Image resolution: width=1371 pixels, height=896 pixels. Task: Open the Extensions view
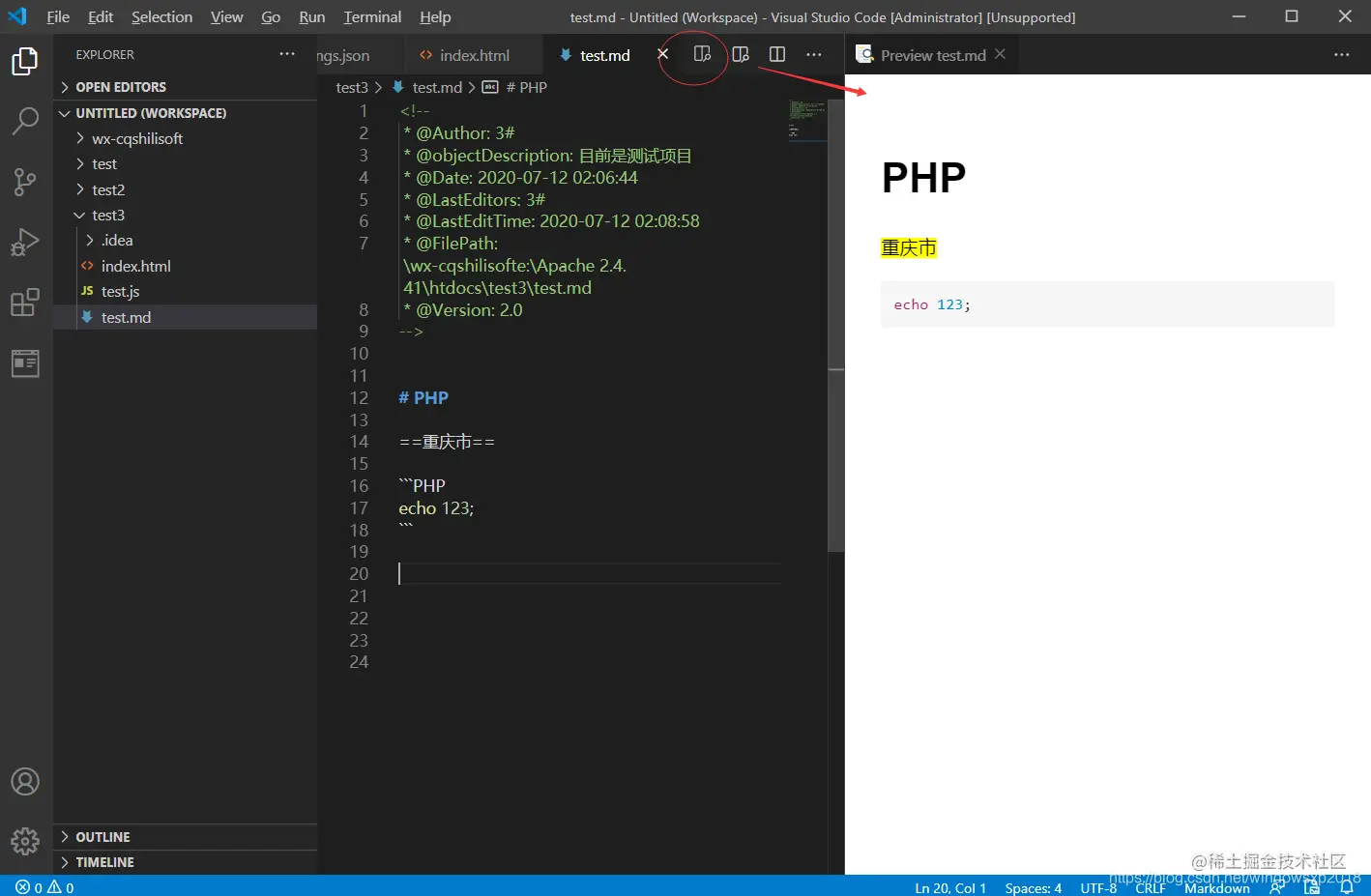25,303
